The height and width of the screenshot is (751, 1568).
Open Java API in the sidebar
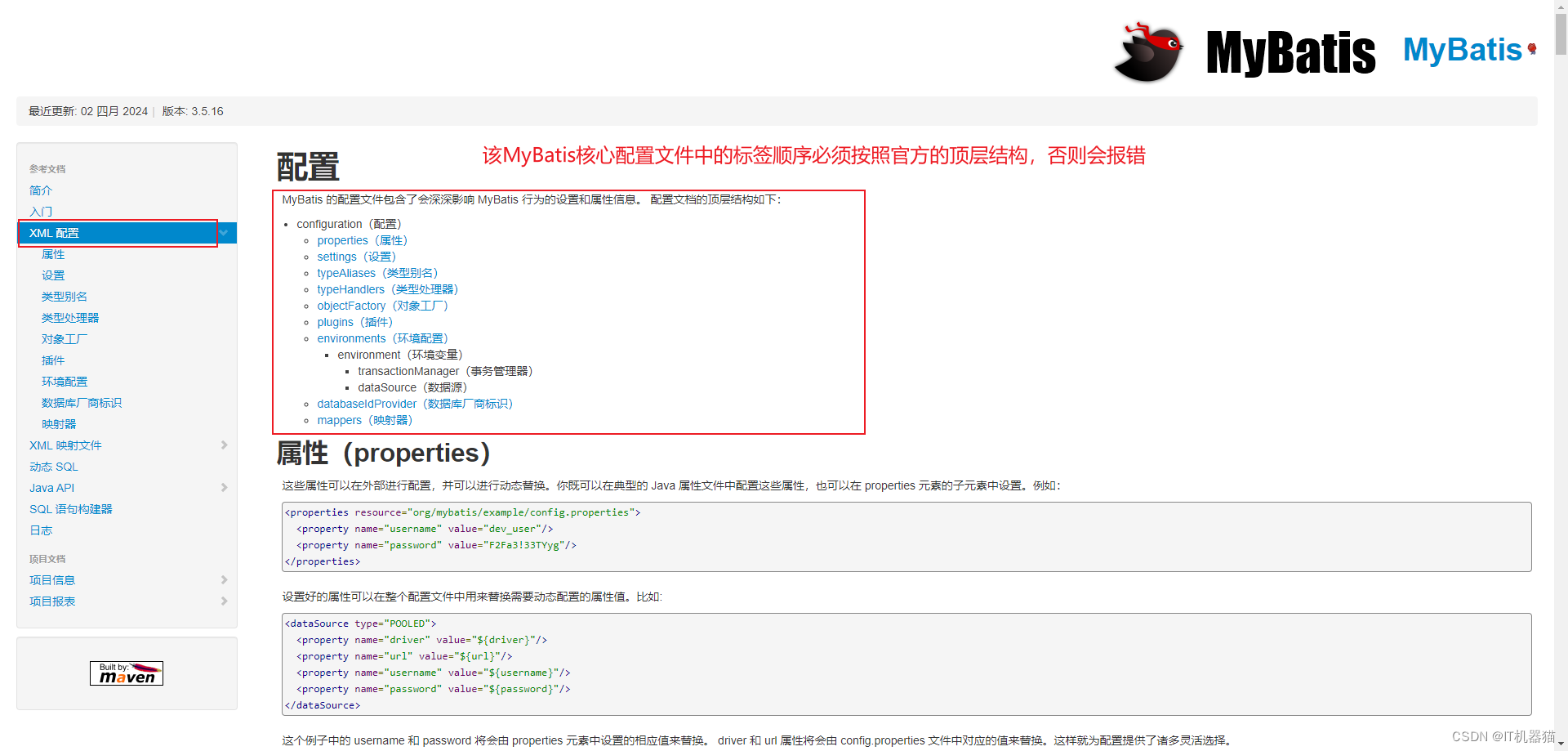pyautogui.click(x=51, y=488)
